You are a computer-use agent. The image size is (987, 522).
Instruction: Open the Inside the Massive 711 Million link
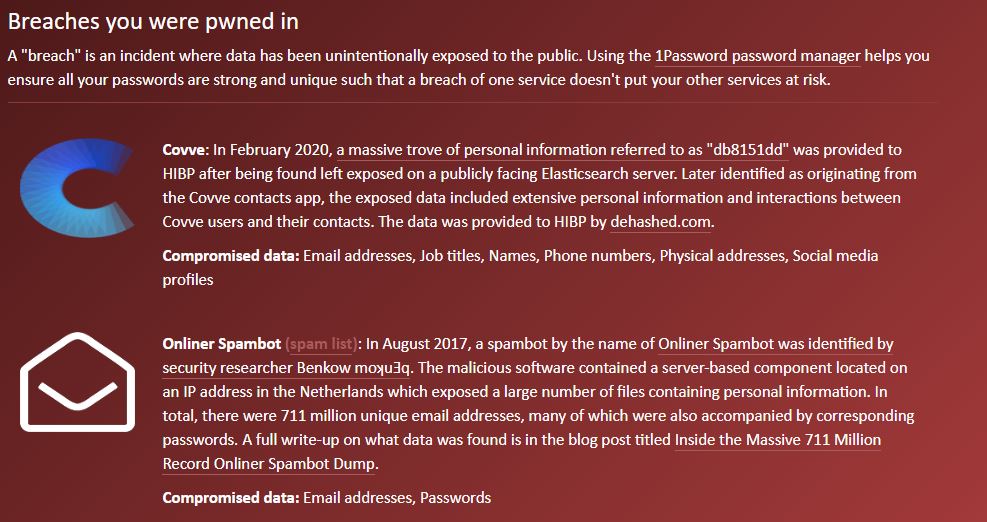tap(777, 440)
